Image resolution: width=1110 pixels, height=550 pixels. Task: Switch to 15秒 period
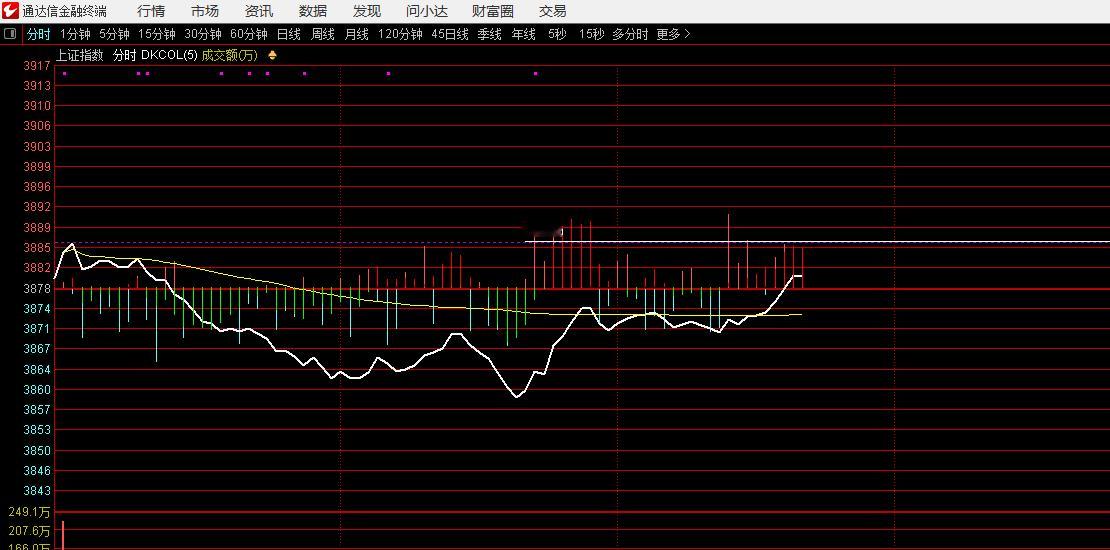pos(591,34)
